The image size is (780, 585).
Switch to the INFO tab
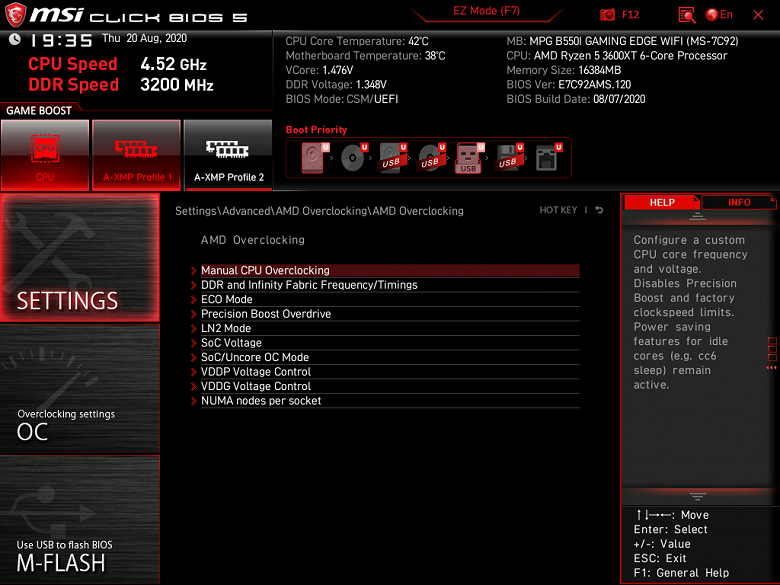(739, 202)
